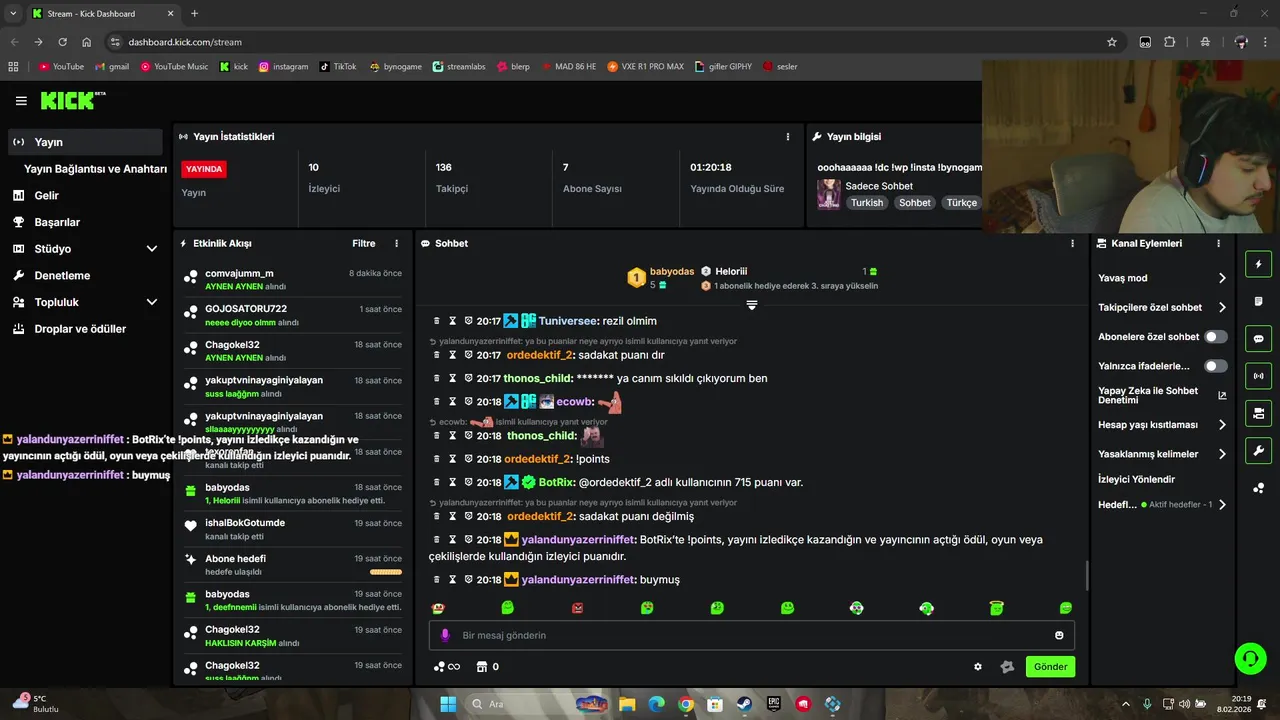
Task: Toggle the wrench stream info panel icon
Action: [x=1258, y=450]
